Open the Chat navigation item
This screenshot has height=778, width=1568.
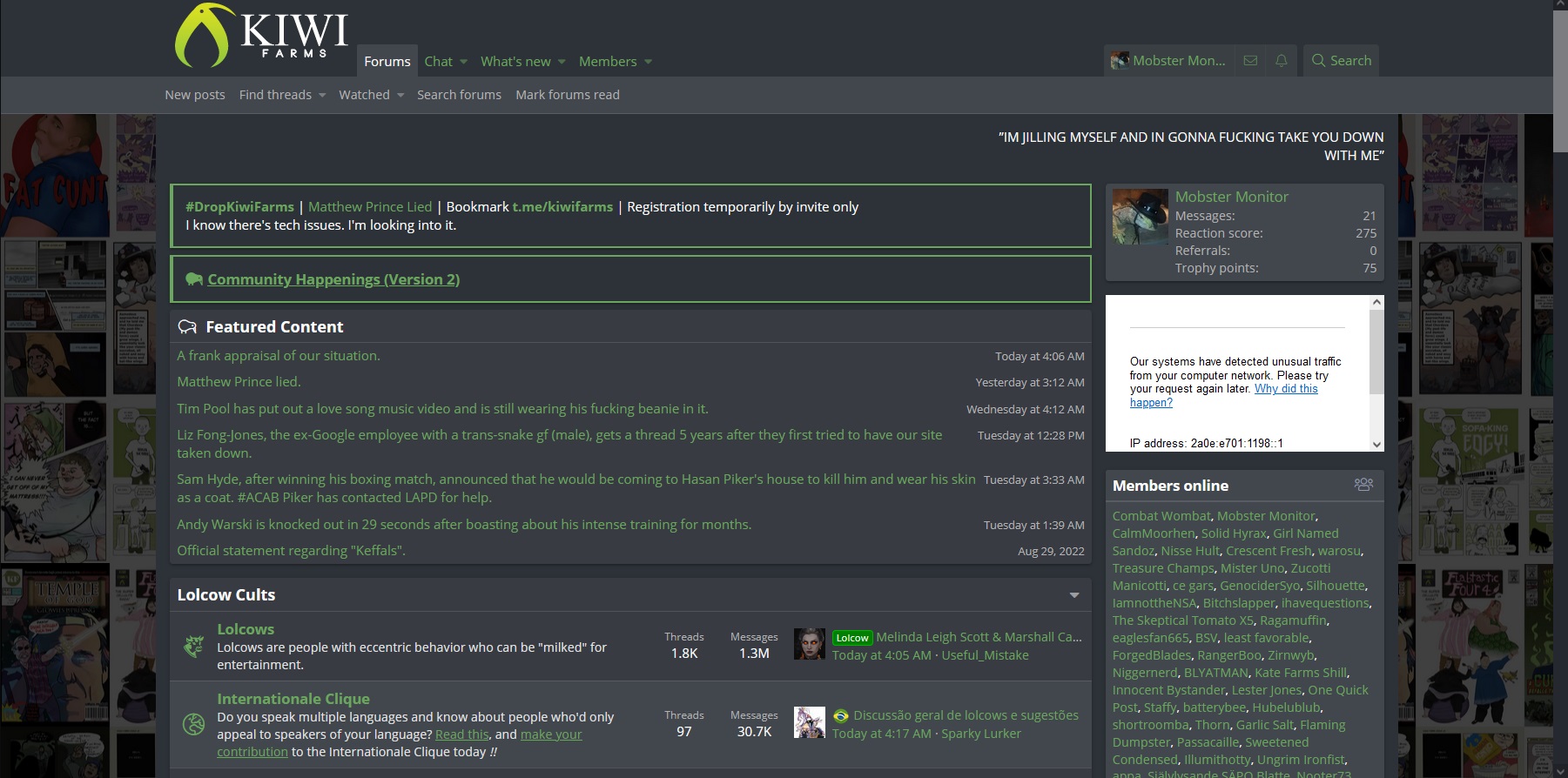coord(438,61)
